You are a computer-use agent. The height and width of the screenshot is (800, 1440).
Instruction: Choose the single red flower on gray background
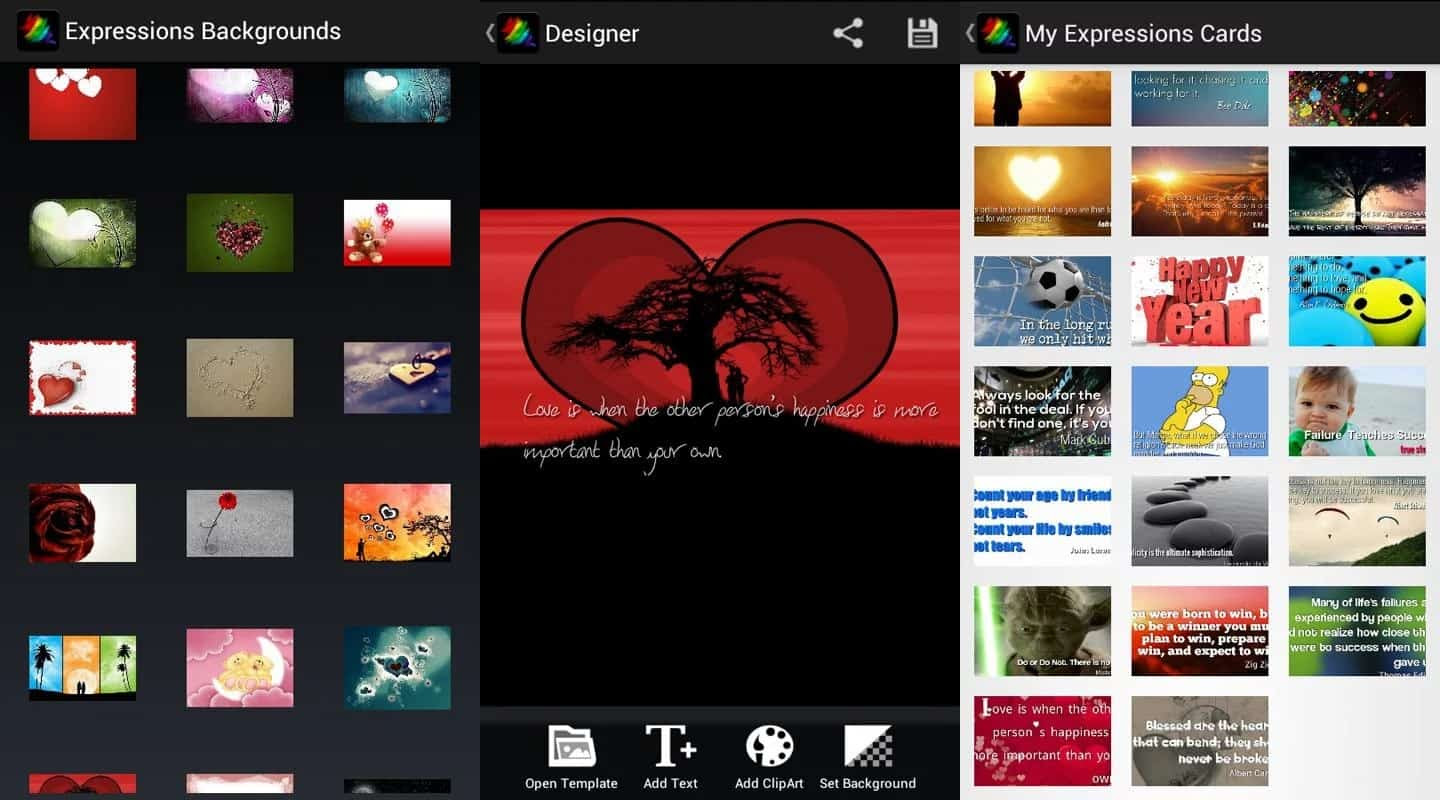(240, 523)
